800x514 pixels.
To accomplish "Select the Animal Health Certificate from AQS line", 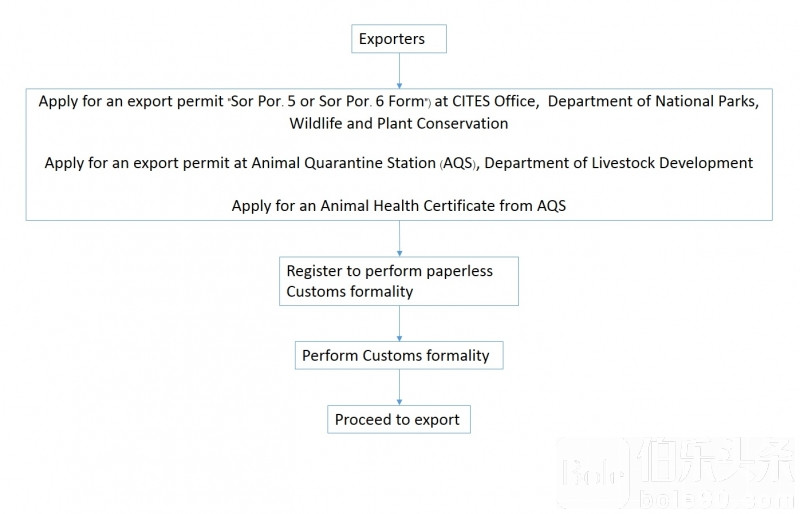I will [398, 206].
